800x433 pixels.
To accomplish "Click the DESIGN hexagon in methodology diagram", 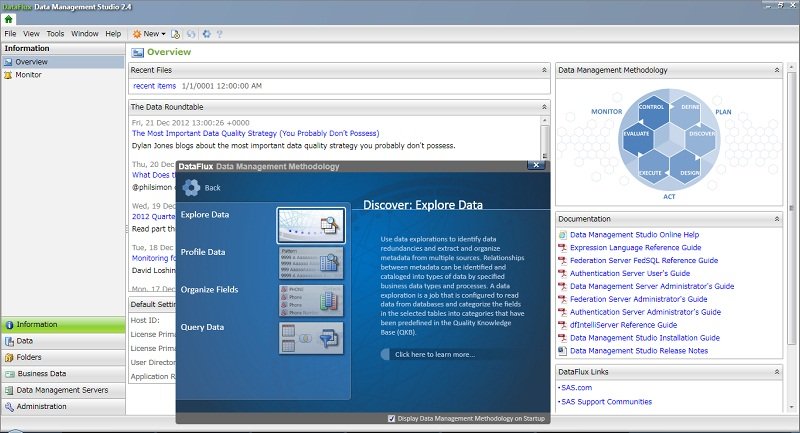I will click(x=686, y=167).
